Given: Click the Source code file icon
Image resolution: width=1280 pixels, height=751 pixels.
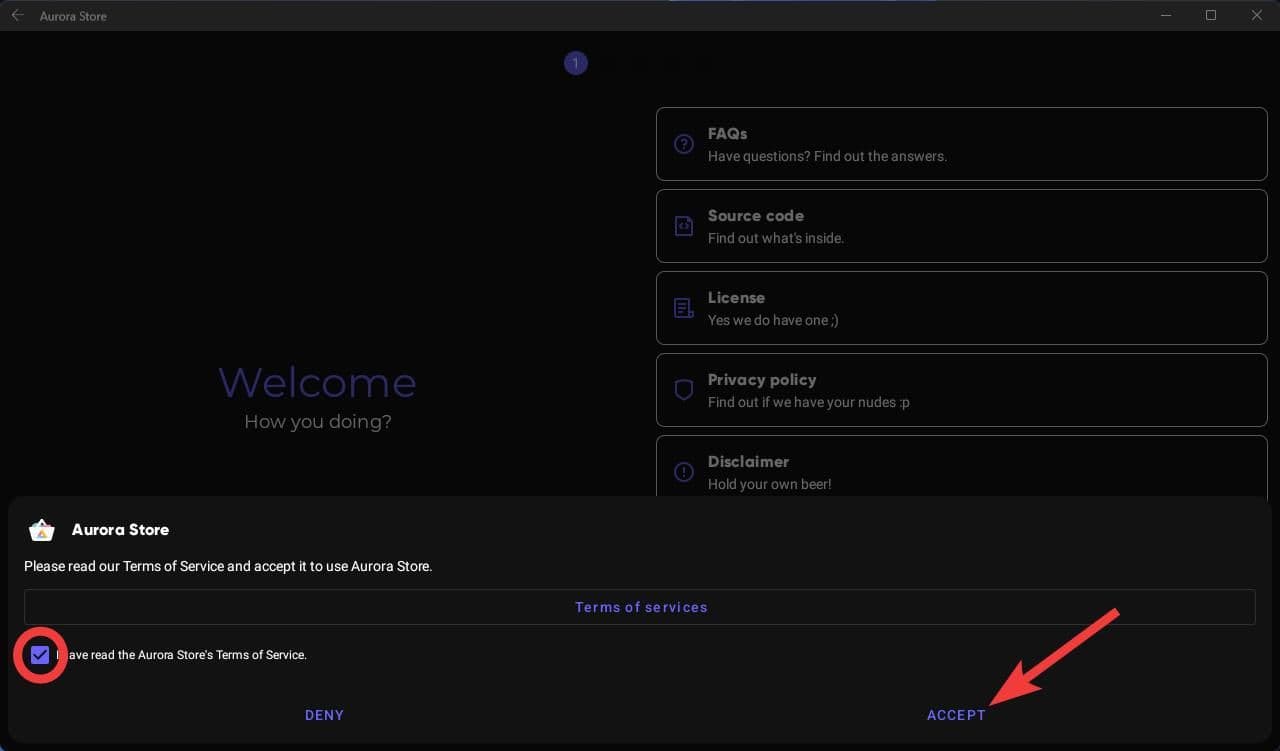Looking at the screenshot, I should (x=684, y=226).
